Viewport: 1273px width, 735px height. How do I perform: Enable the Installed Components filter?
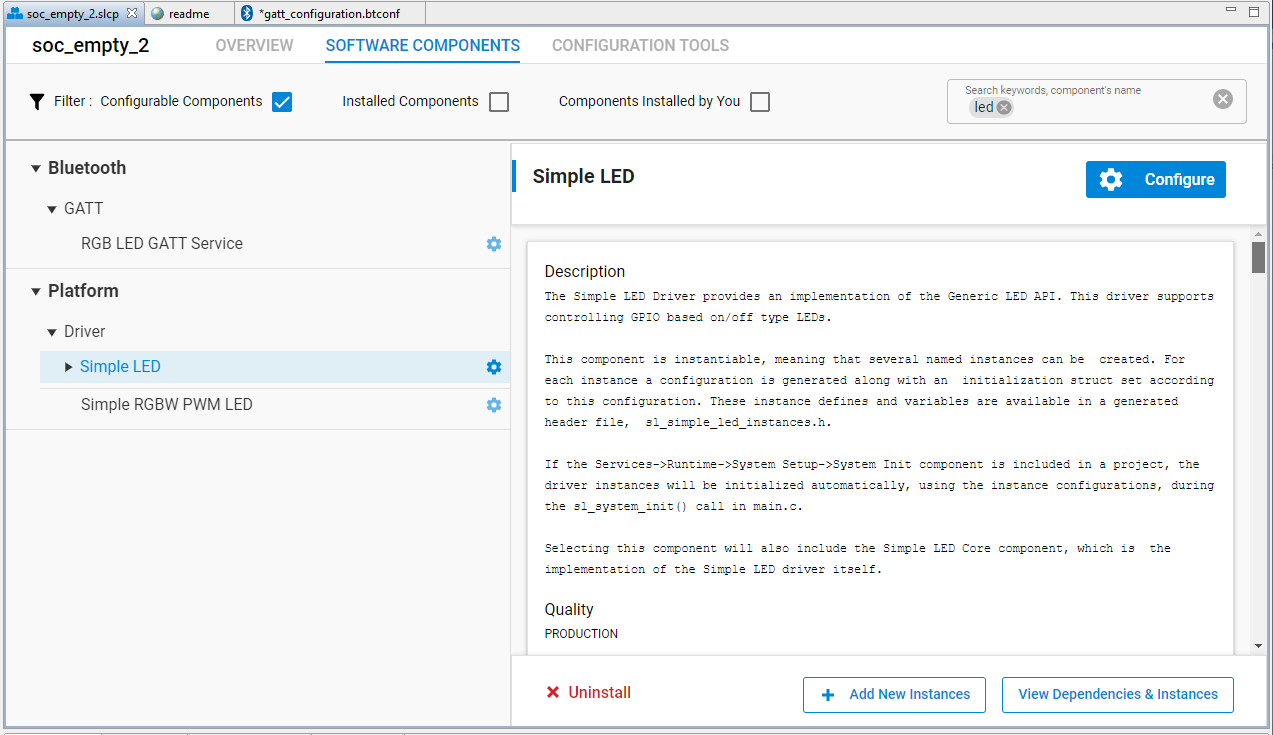498,101
